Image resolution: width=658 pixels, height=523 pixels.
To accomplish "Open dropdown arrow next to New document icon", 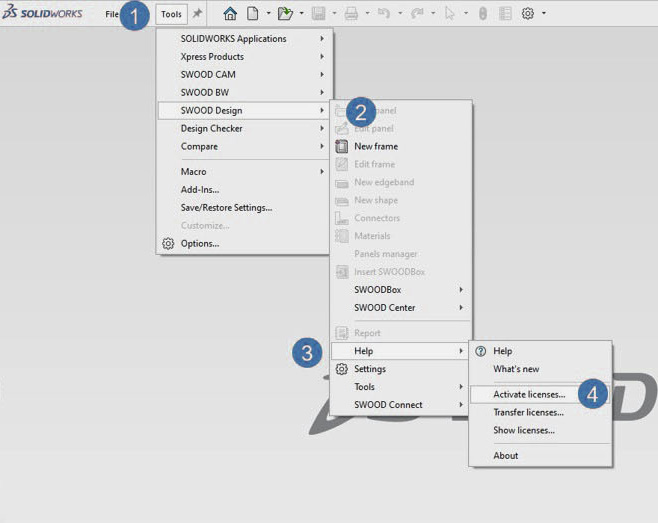I will pos(268,14).
